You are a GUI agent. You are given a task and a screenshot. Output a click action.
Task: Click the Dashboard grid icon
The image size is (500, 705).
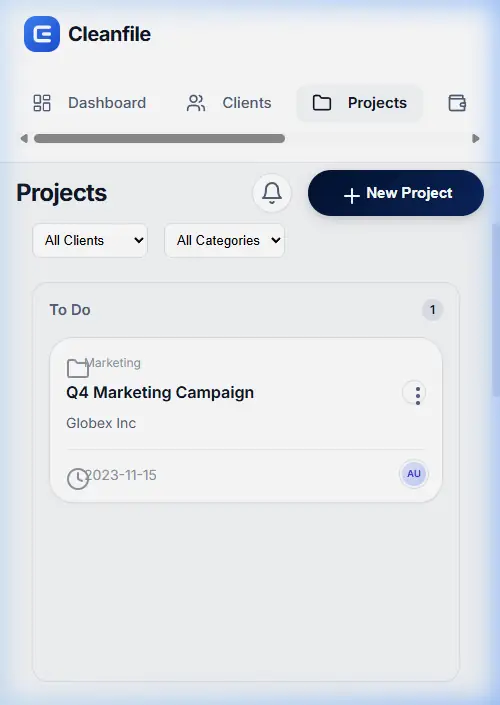pos(42,103)
